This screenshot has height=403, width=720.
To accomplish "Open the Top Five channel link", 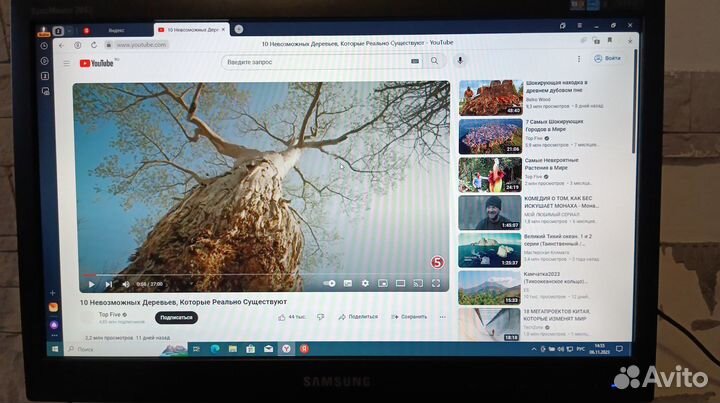I will [x=110, y=315].
